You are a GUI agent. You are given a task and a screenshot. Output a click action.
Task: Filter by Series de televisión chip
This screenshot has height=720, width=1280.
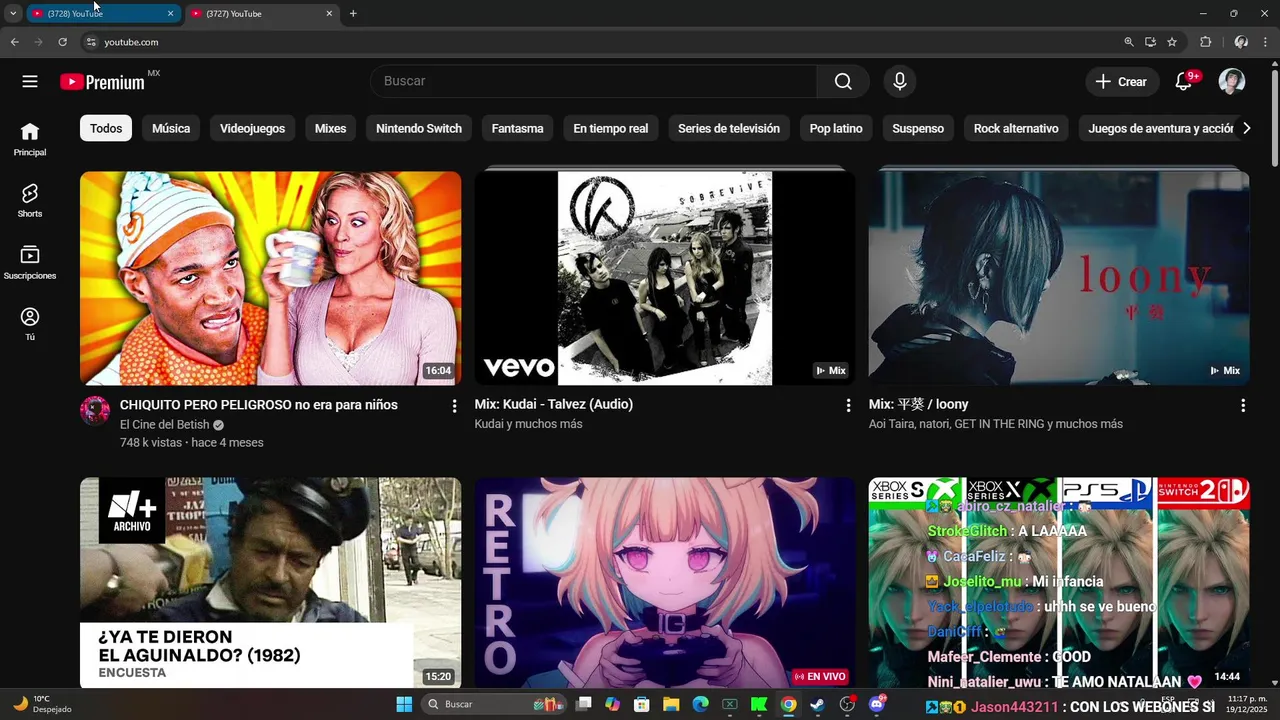click(x=729, y=128)
